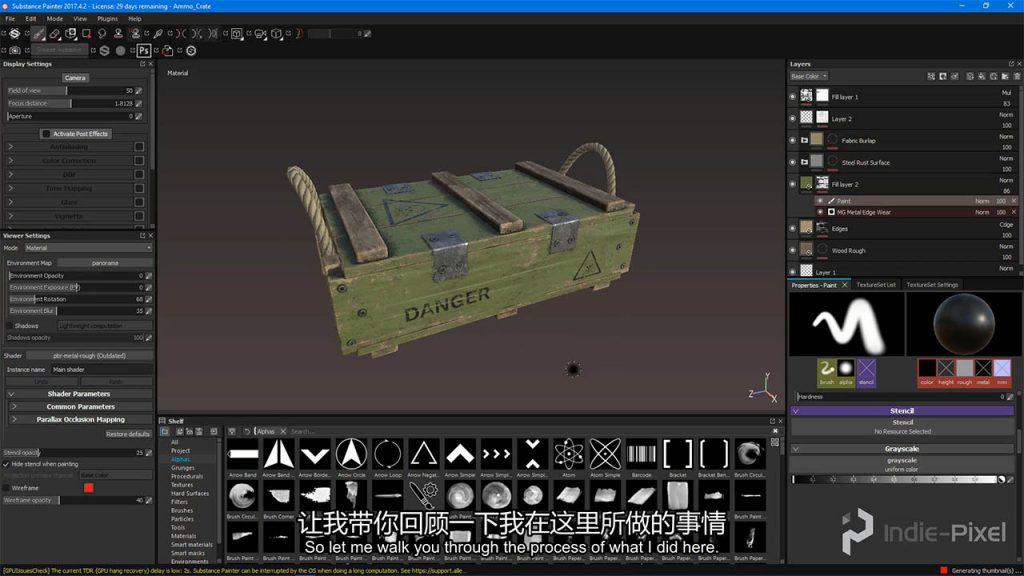Enable the Wireframe checkbox
Screen dimensions: 1024x576
click(6, 488)
